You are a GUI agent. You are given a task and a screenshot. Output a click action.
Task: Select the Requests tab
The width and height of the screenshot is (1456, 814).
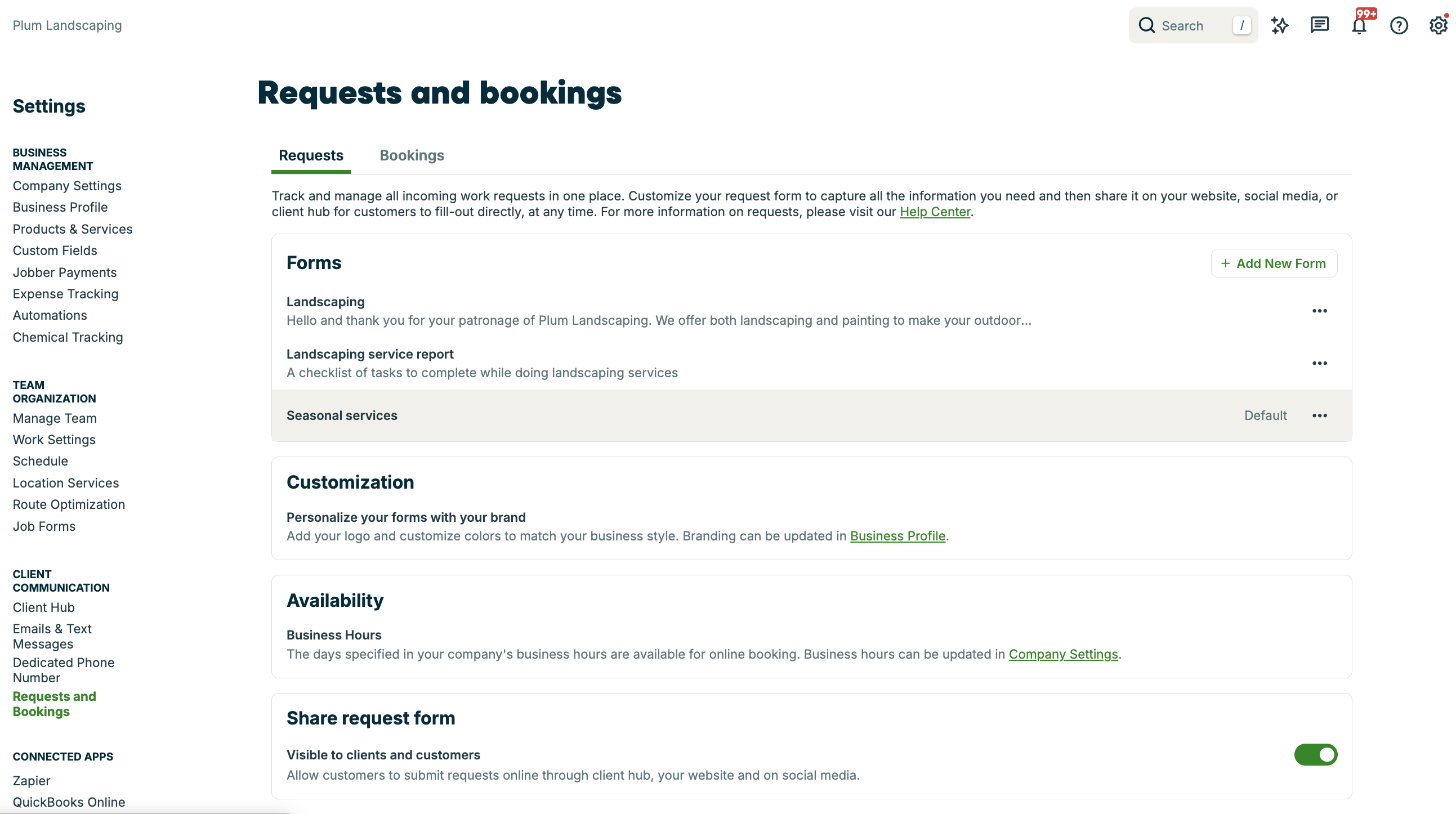(310, 155)
